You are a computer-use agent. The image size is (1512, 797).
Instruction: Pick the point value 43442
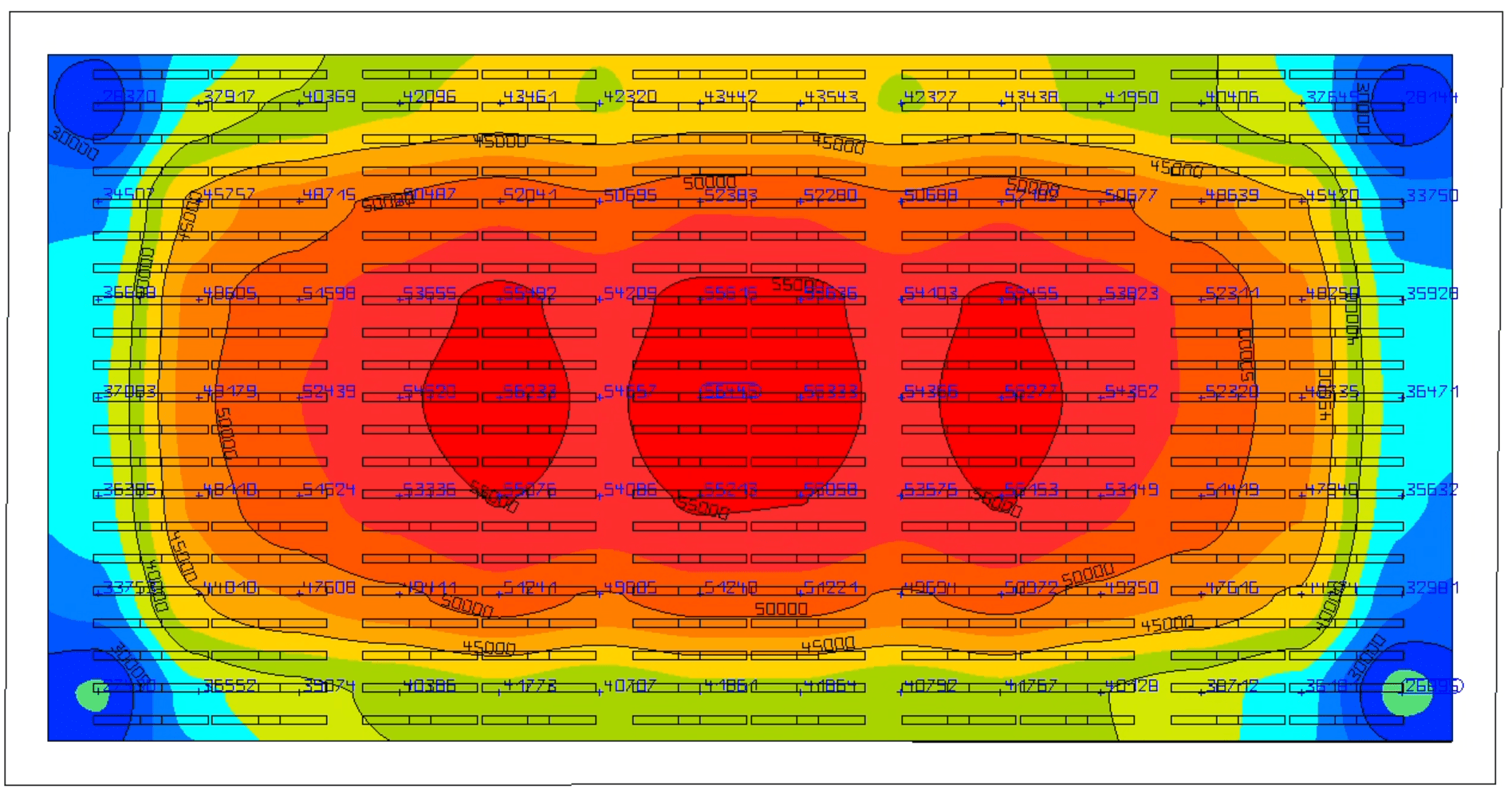(730, 96)
